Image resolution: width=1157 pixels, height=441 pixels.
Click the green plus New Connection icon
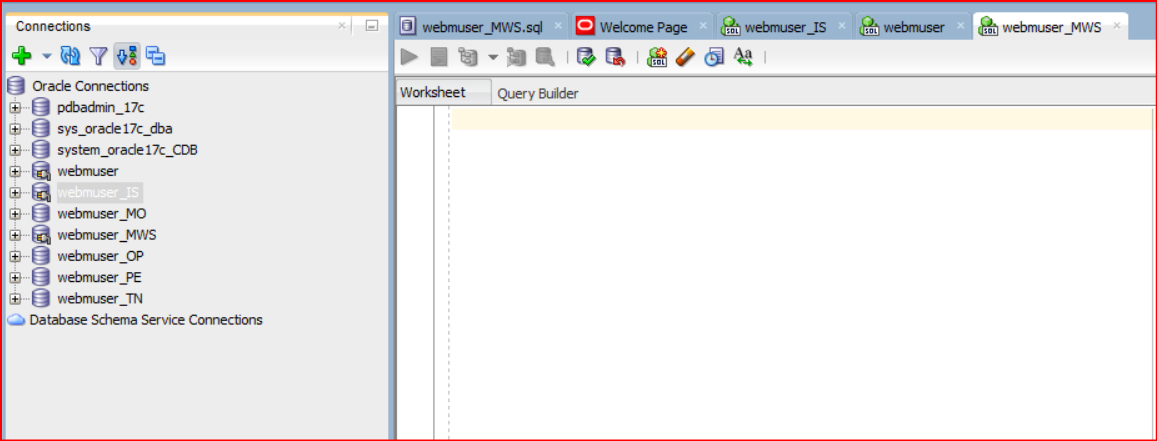coord(22,55)
